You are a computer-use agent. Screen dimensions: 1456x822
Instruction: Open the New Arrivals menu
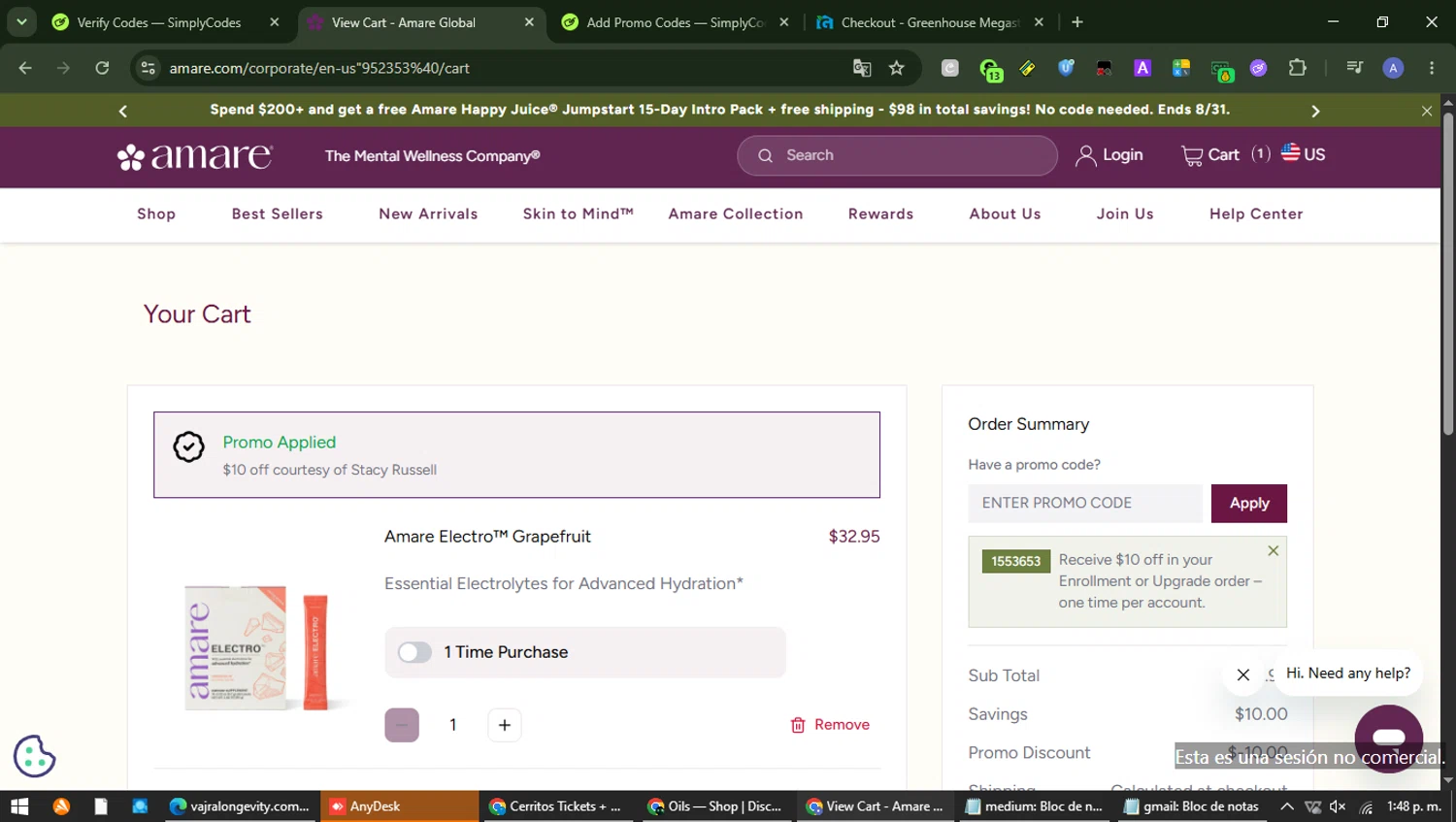[428, 214]
